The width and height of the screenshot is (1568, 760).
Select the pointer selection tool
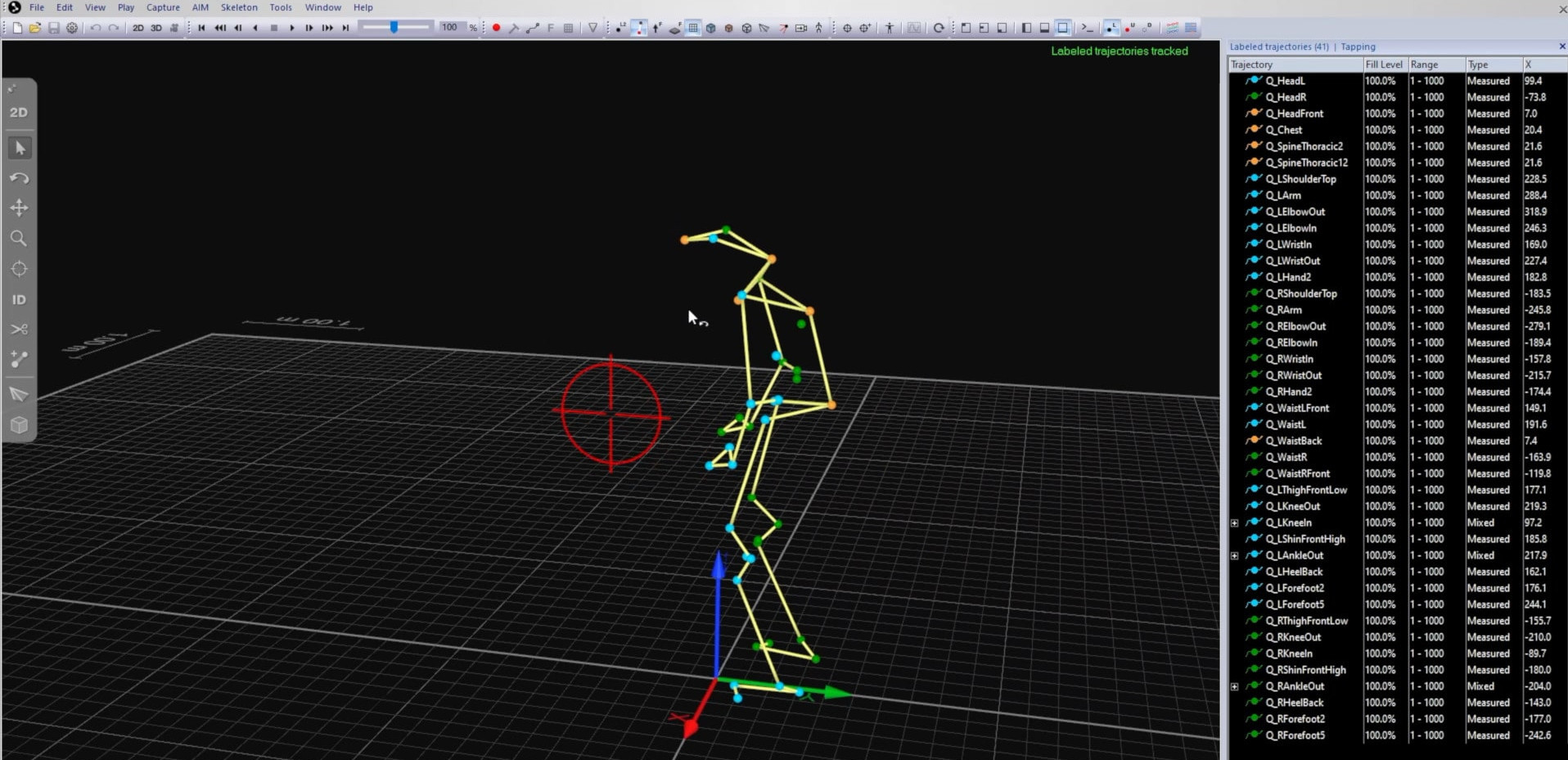click(20, 148)
